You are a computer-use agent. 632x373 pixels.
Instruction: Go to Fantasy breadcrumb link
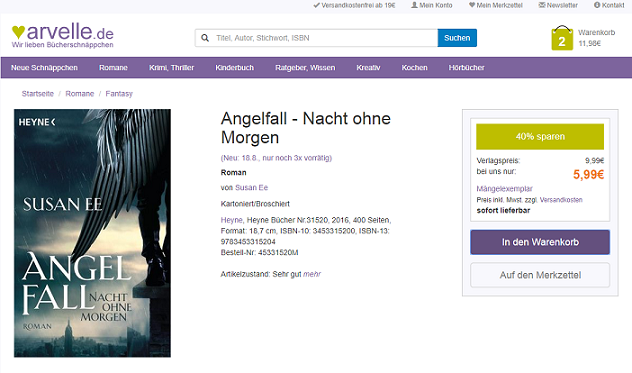[119, 94]
